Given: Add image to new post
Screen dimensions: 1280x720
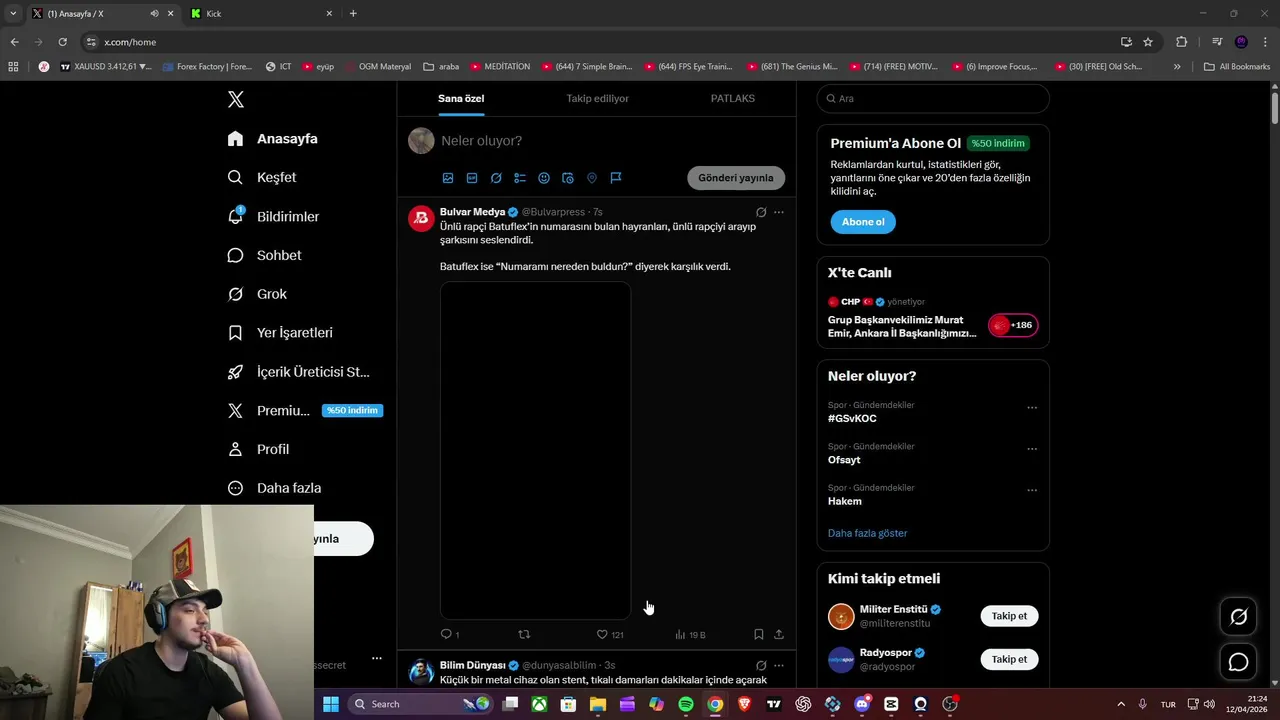Looking at the screenshot, I should click(x=448, y=178).
